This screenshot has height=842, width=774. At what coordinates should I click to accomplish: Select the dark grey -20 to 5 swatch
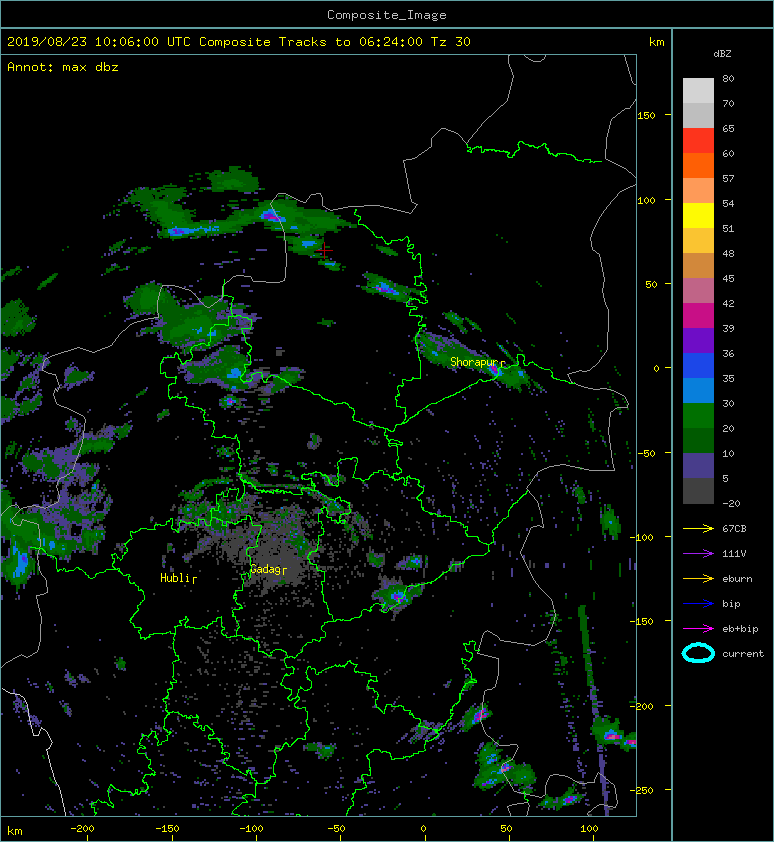coord(698,490)
